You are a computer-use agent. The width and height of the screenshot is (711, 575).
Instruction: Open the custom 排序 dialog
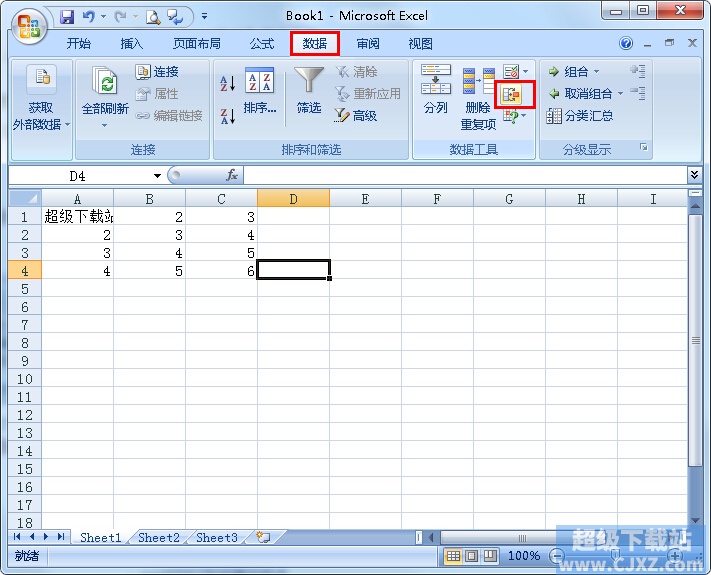click(259, 91)
